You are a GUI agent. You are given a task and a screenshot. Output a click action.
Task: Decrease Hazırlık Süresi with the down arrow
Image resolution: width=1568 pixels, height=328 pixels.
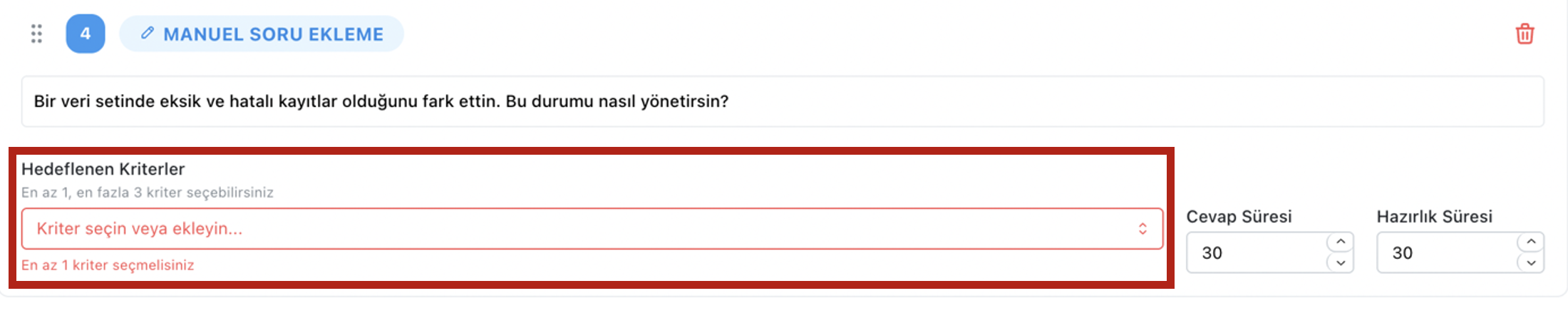pyautogui.click(x=1531, y=263)
